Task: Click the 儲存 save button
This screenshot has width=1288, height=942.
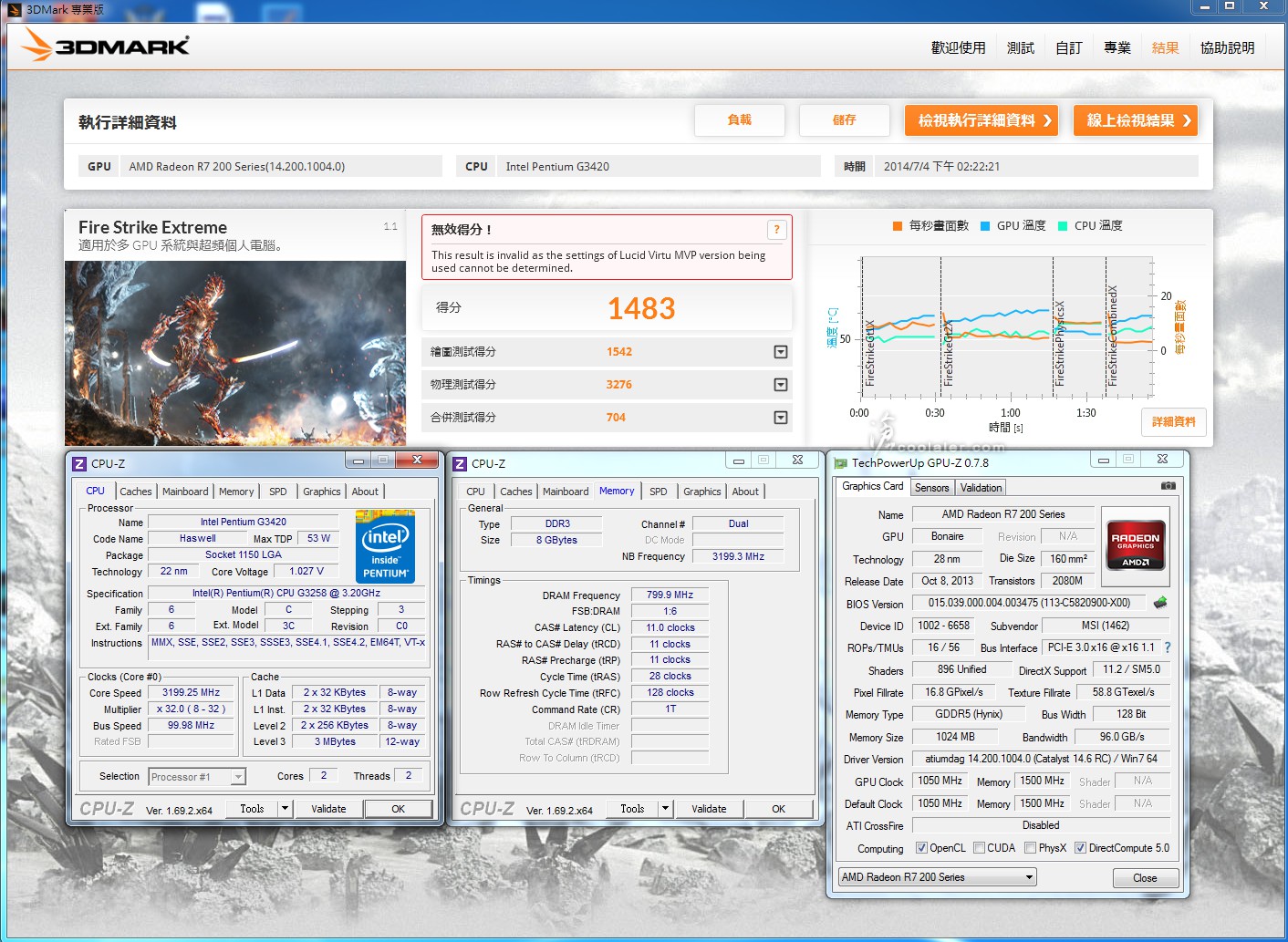Action: click(x=845, y=119)
